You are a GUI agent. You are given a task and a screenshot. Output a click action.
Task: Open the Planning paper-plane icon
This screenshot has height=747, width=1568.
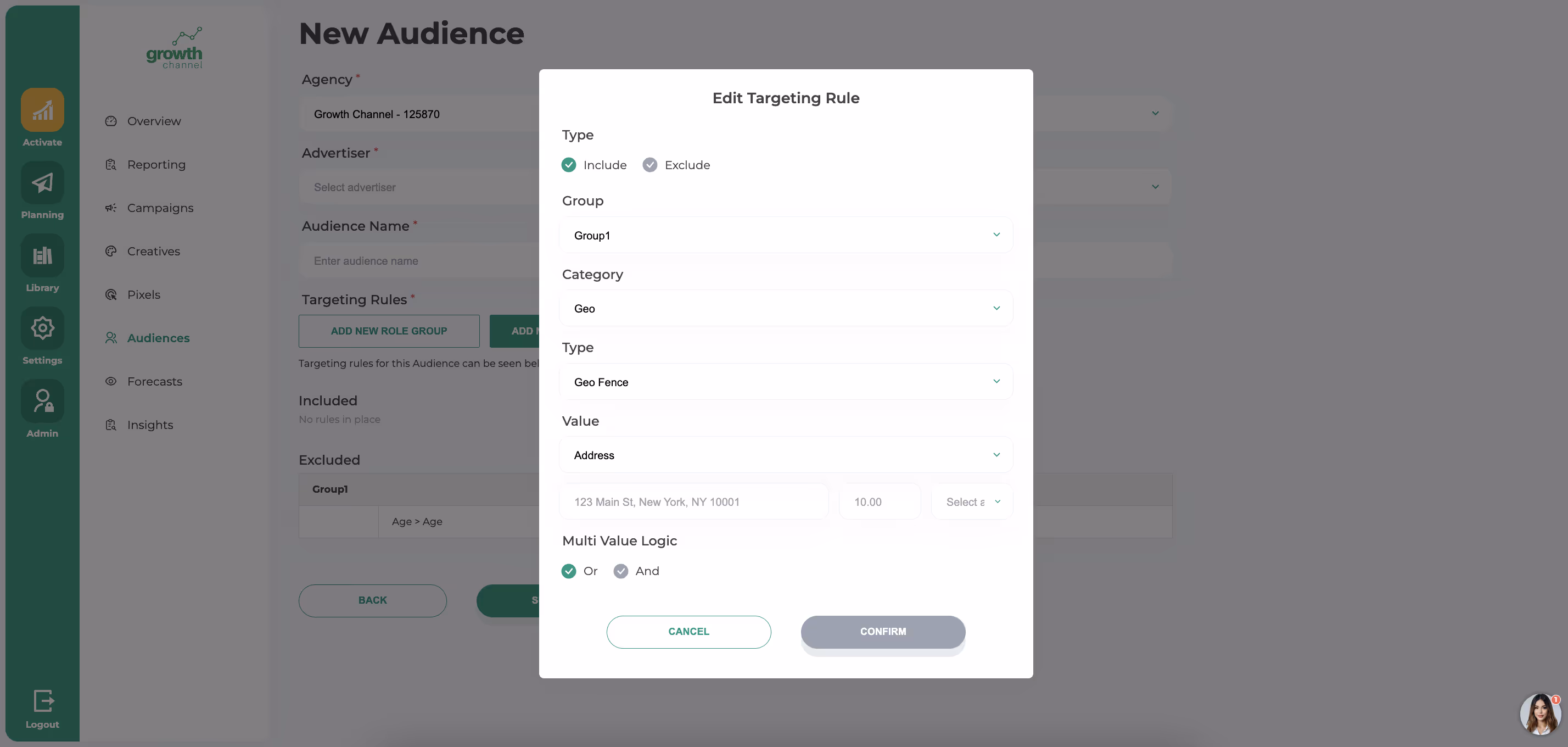click(42, 183)
